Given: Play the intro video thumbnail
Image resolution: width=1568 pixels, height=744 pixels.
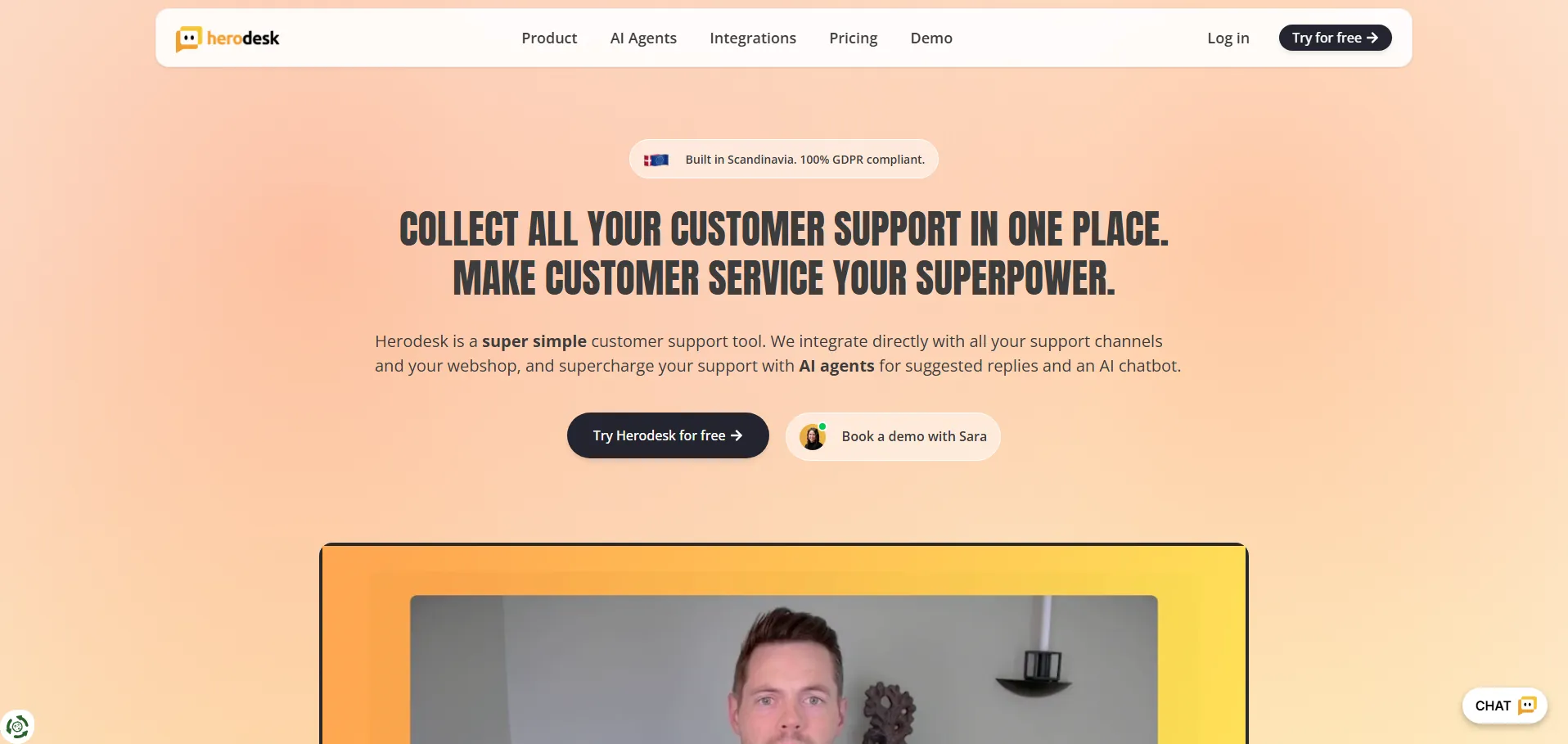Looking at the screenshot, I should pyautogui.click(x=784, y=670).
